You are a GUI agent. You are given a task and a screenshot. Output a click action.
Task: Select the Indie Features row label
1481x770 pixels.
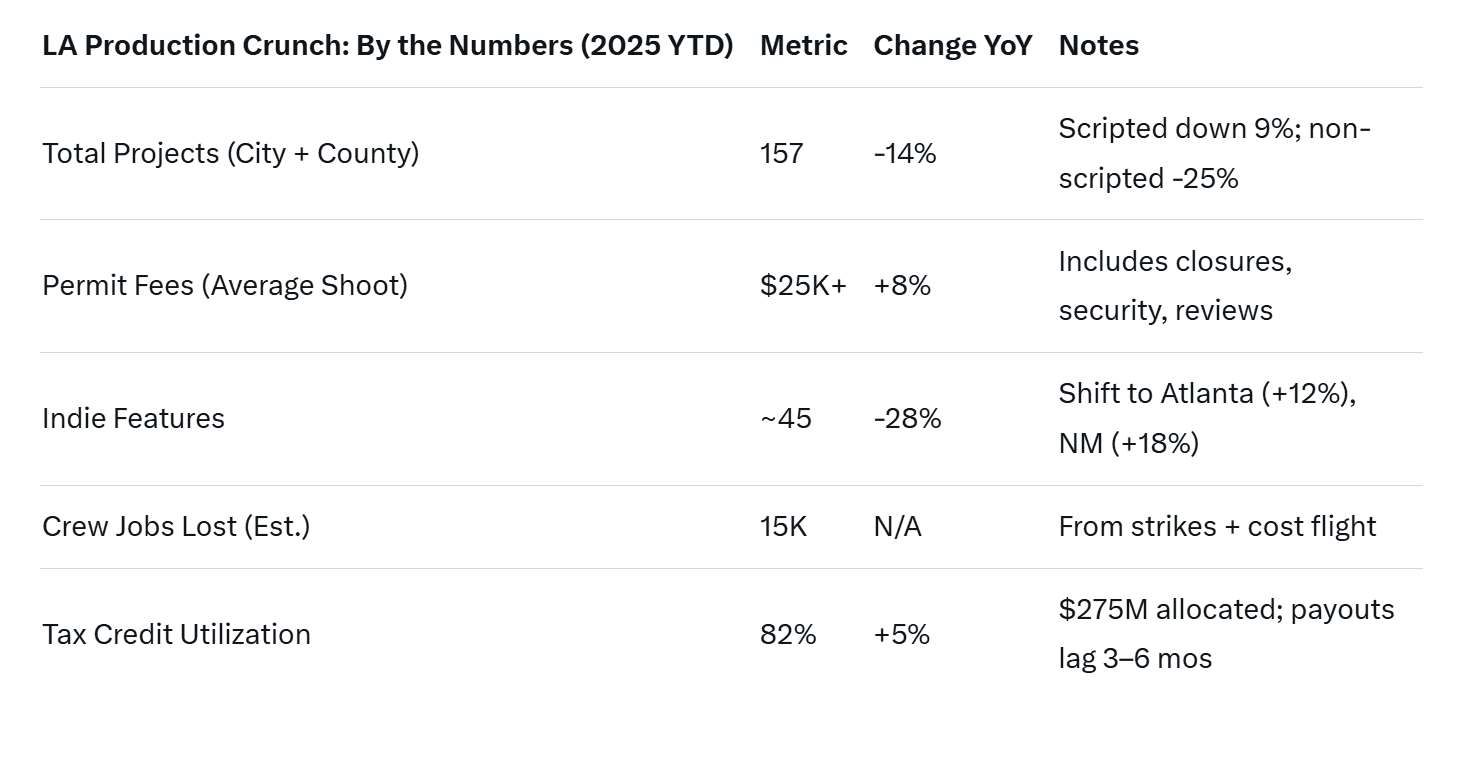[133, 419]
